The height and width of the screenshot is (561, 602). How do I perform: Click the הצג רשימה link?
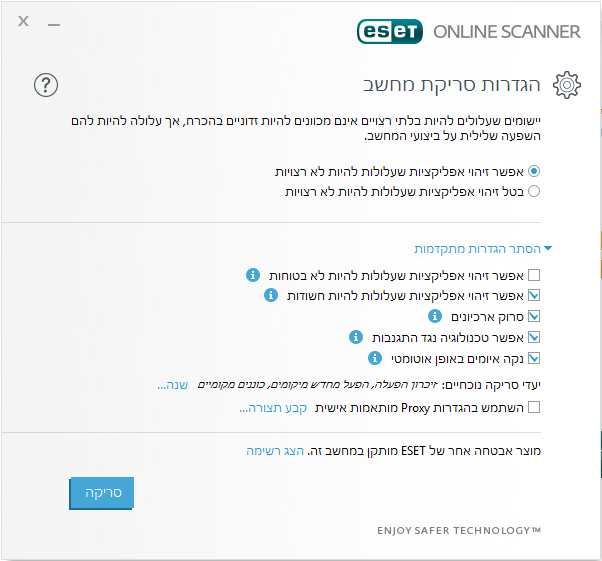point(275,450)
